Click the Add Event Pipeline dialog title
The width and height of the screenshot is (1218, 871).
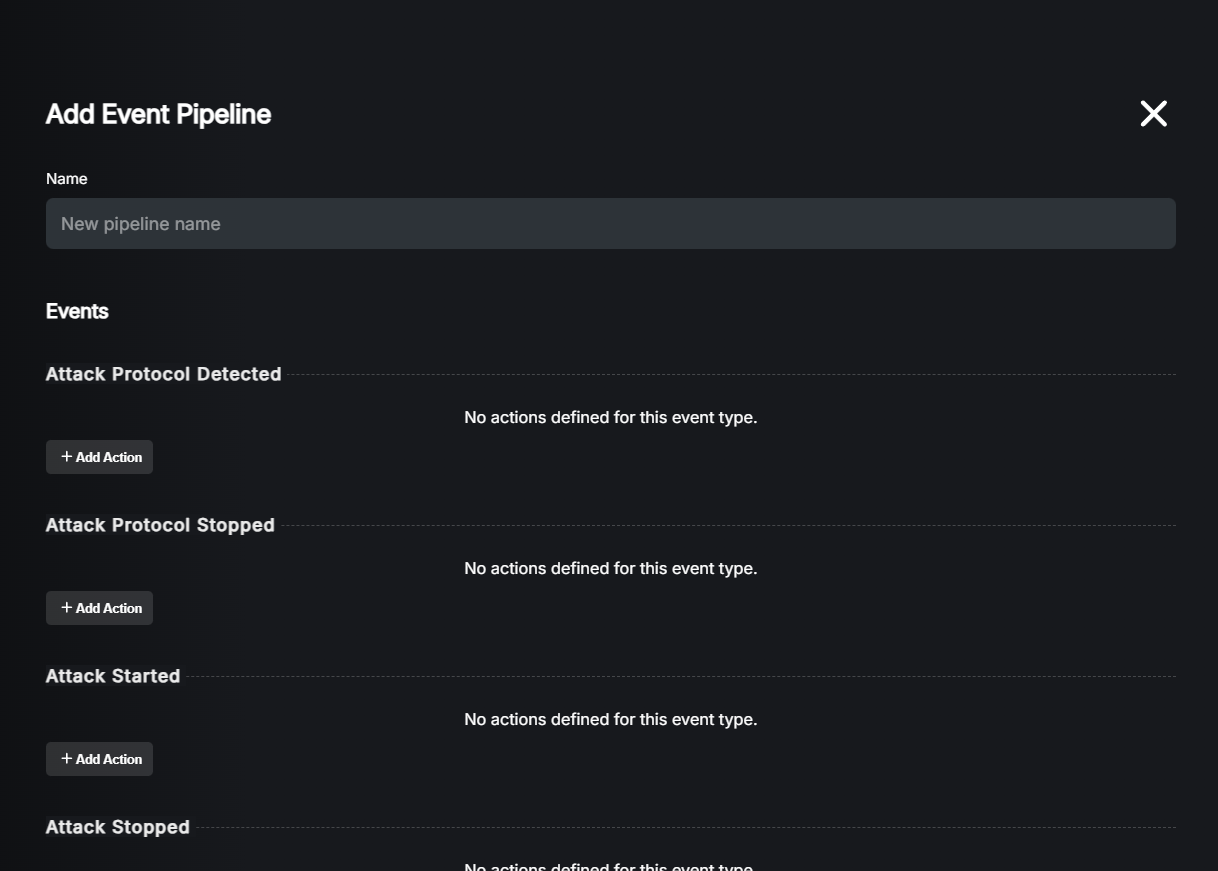click(x=157, y=113)
